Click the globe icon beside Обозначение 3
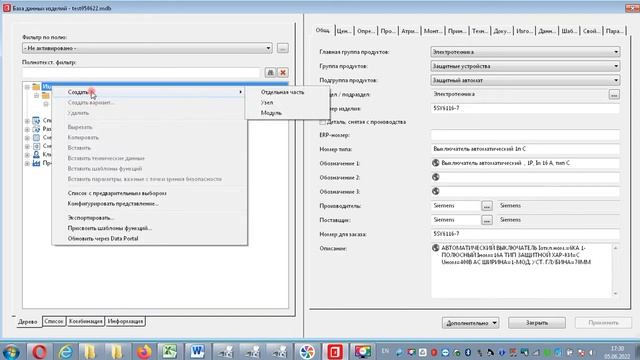This screenshot has height=360, width=640. (436, 191)
